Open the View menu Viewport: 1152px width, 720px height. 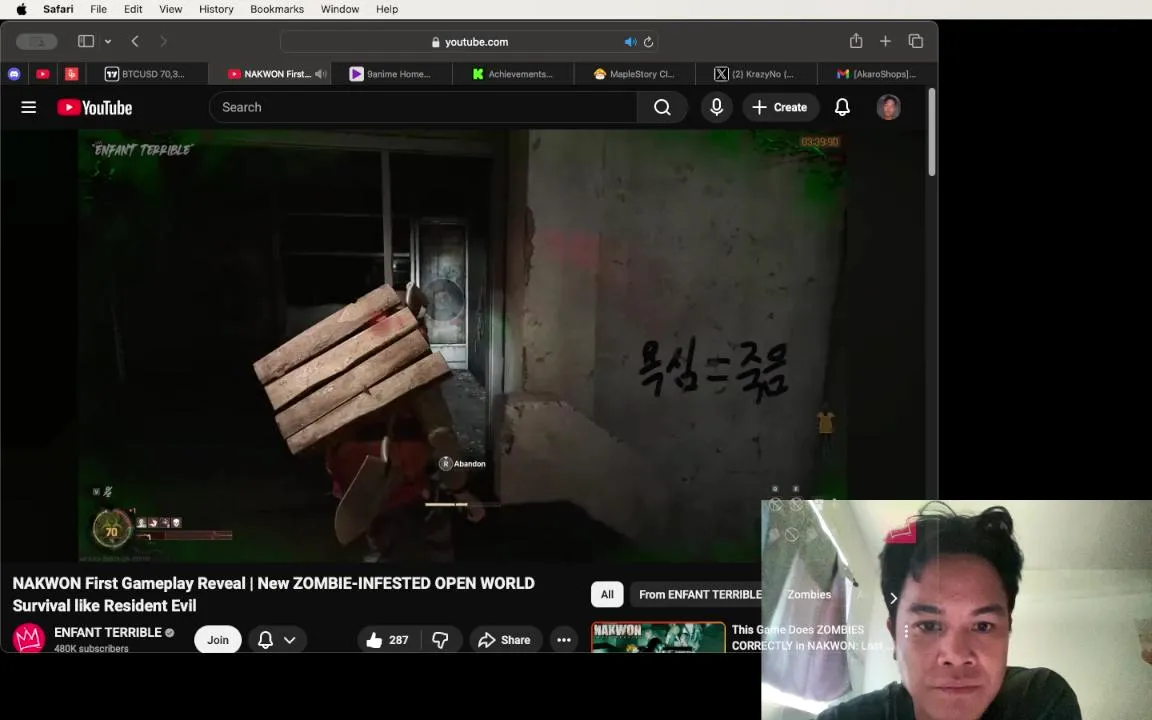point(170,9)
